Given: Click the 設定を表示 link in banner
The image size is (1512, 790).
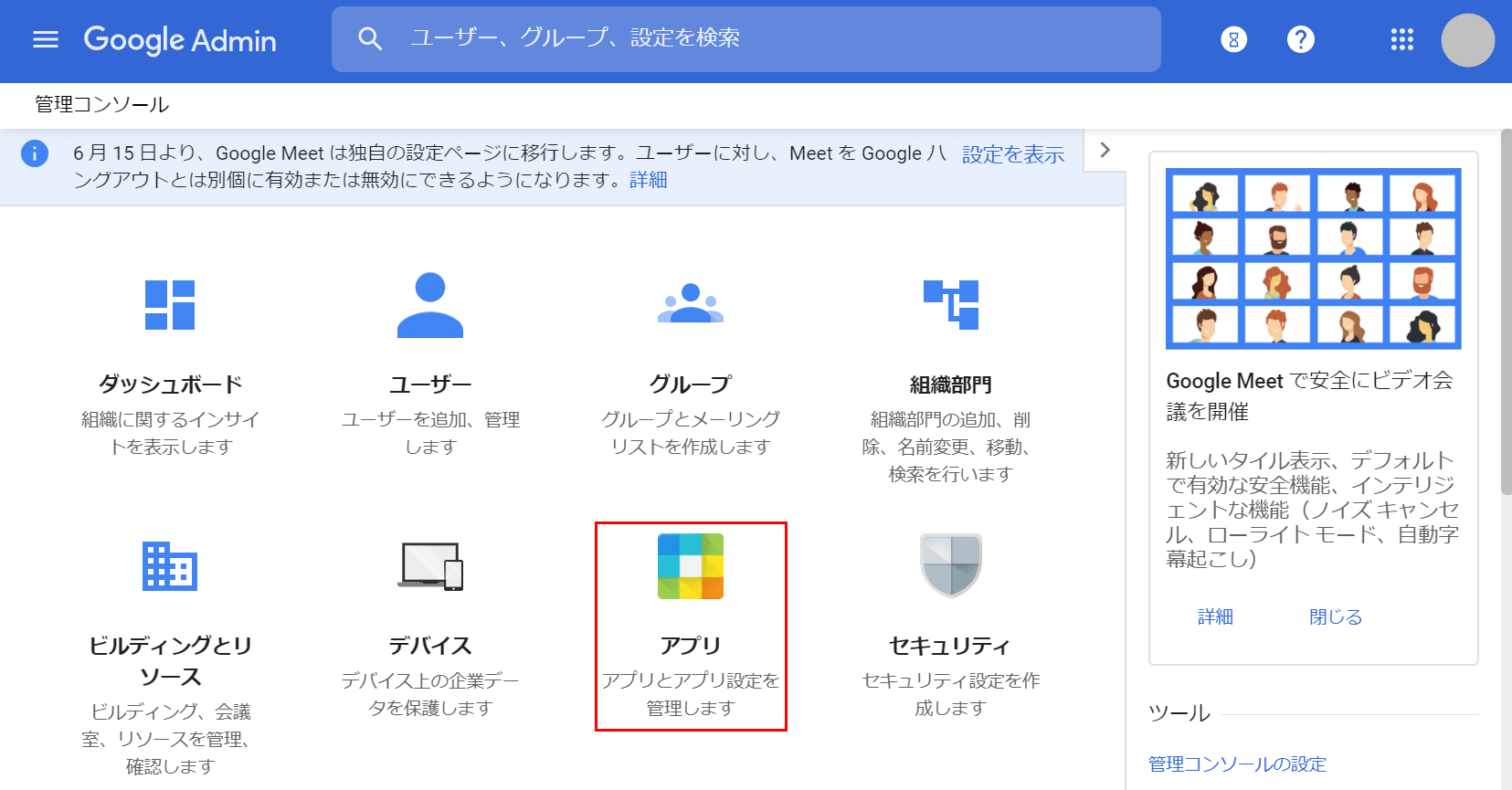Looking at the screenshot, I should tap(1012, 154).
